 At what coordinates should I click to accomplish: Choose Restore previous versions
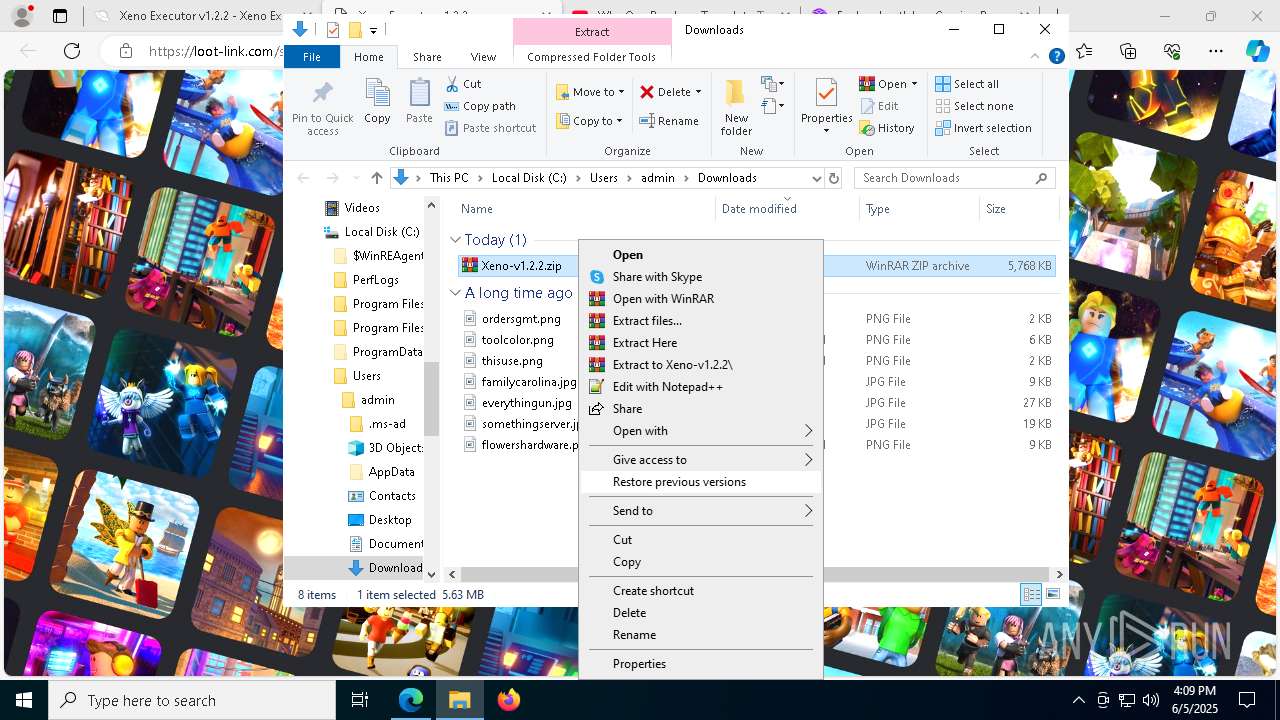coord(700,482)
